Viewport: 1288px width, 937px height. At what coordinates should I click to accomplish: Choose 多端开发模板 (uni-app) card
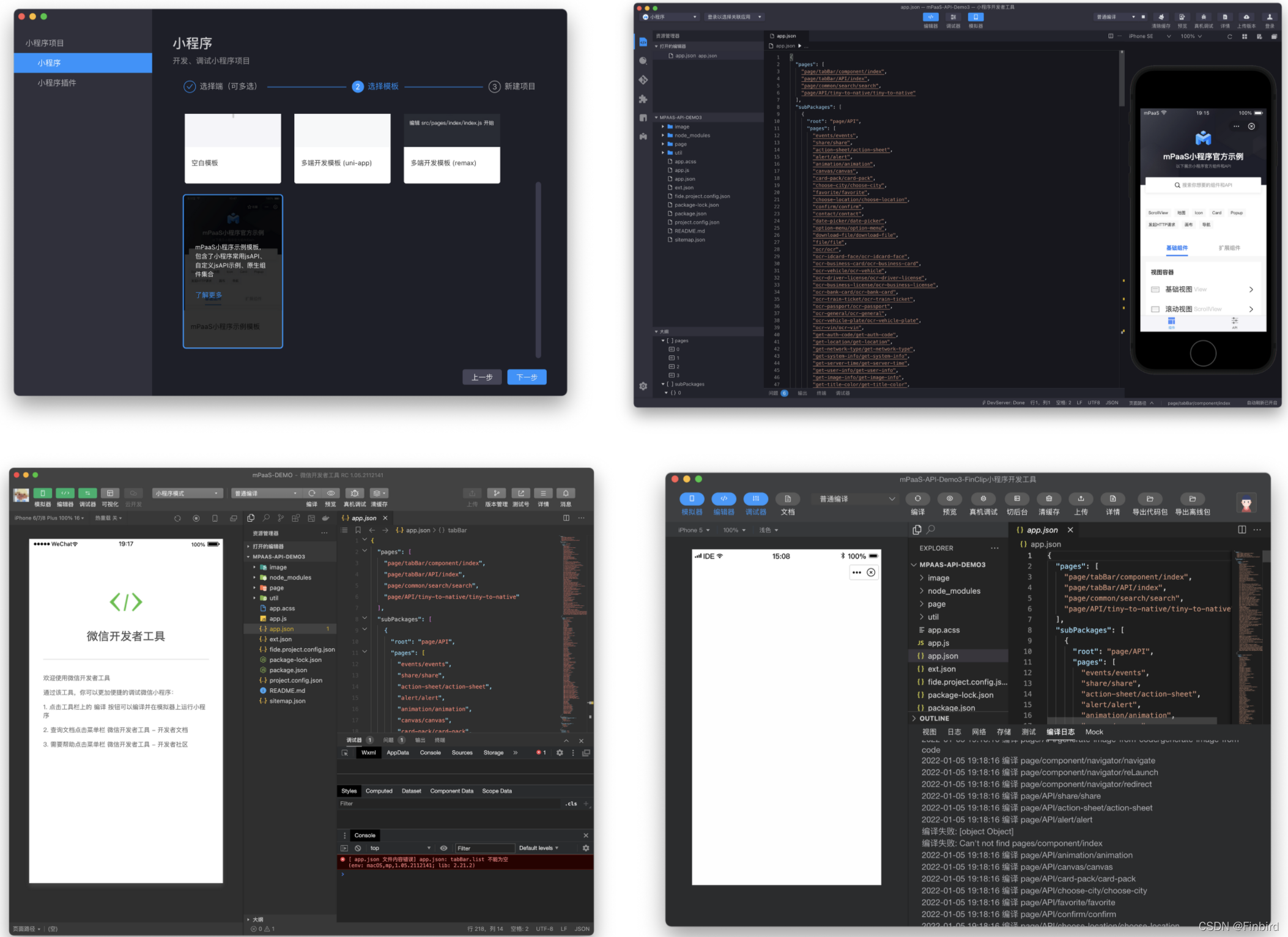pyautogui.click(x=342, y=149)
